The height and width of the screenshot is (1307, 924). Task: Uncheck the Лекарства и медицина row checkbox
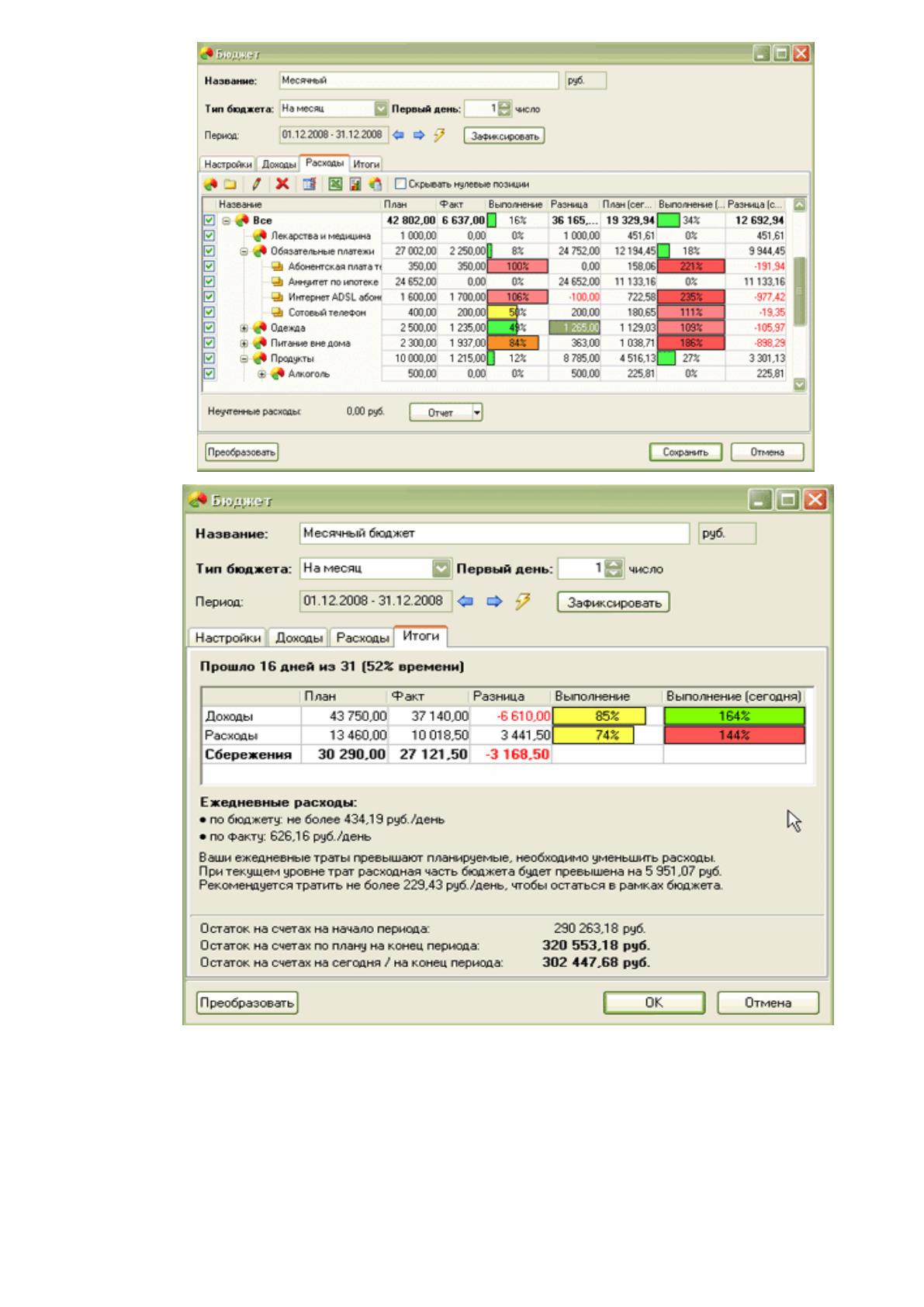209,235
